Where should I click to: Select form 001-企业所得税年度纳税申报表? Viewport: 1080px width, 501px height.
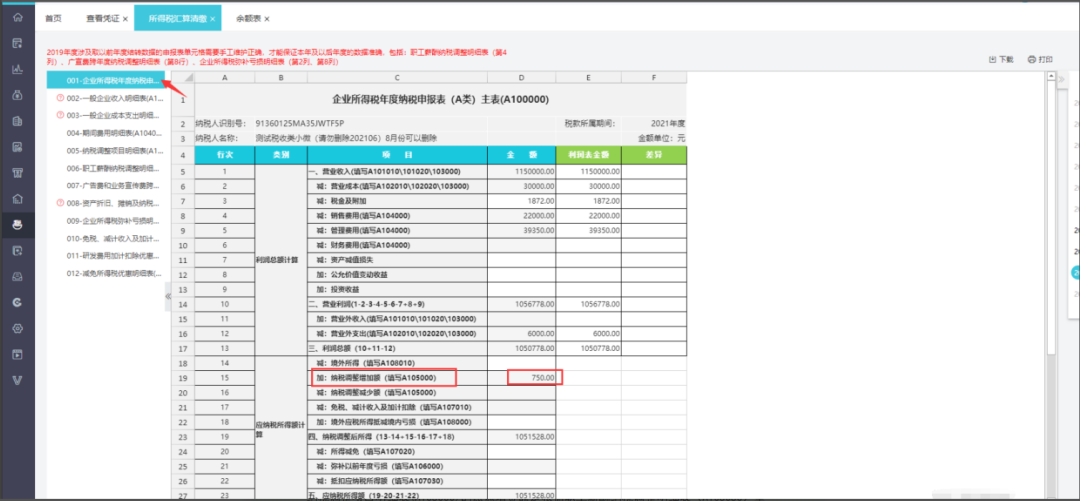105,81
